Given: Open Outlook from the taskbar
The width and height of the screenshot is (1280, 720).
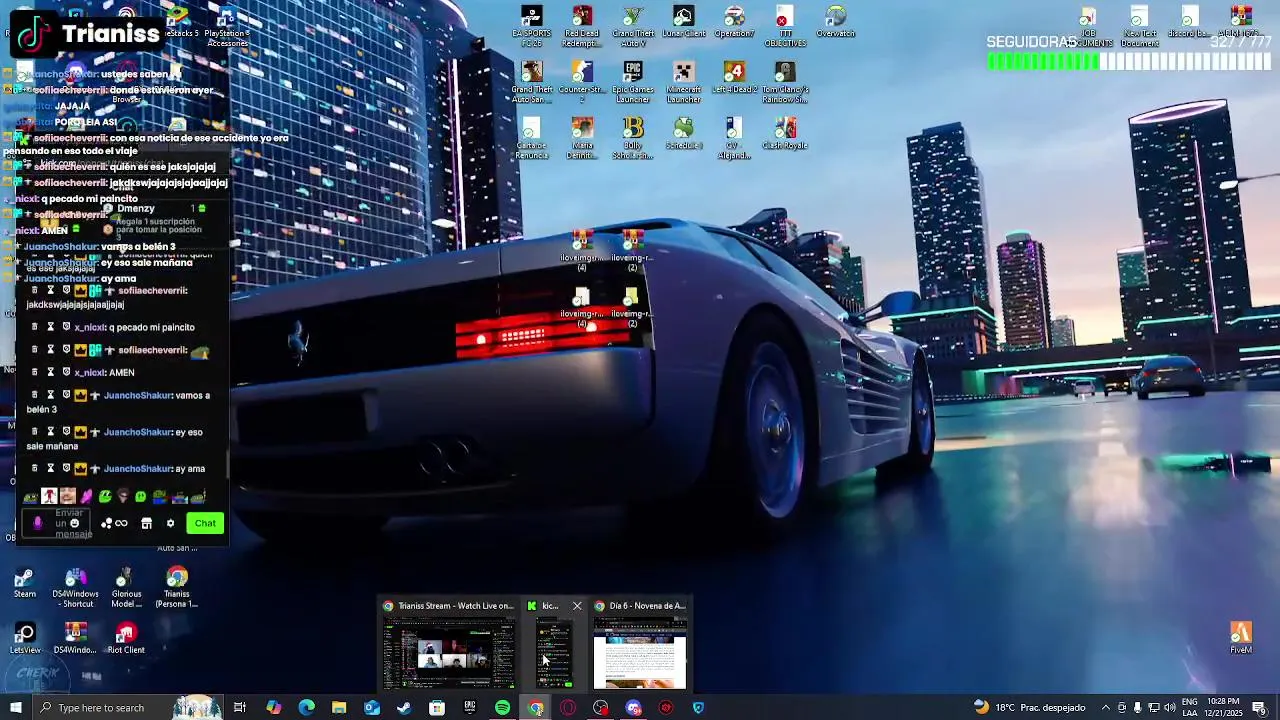Looking at the screenshot, I should (x=372, y=708).
